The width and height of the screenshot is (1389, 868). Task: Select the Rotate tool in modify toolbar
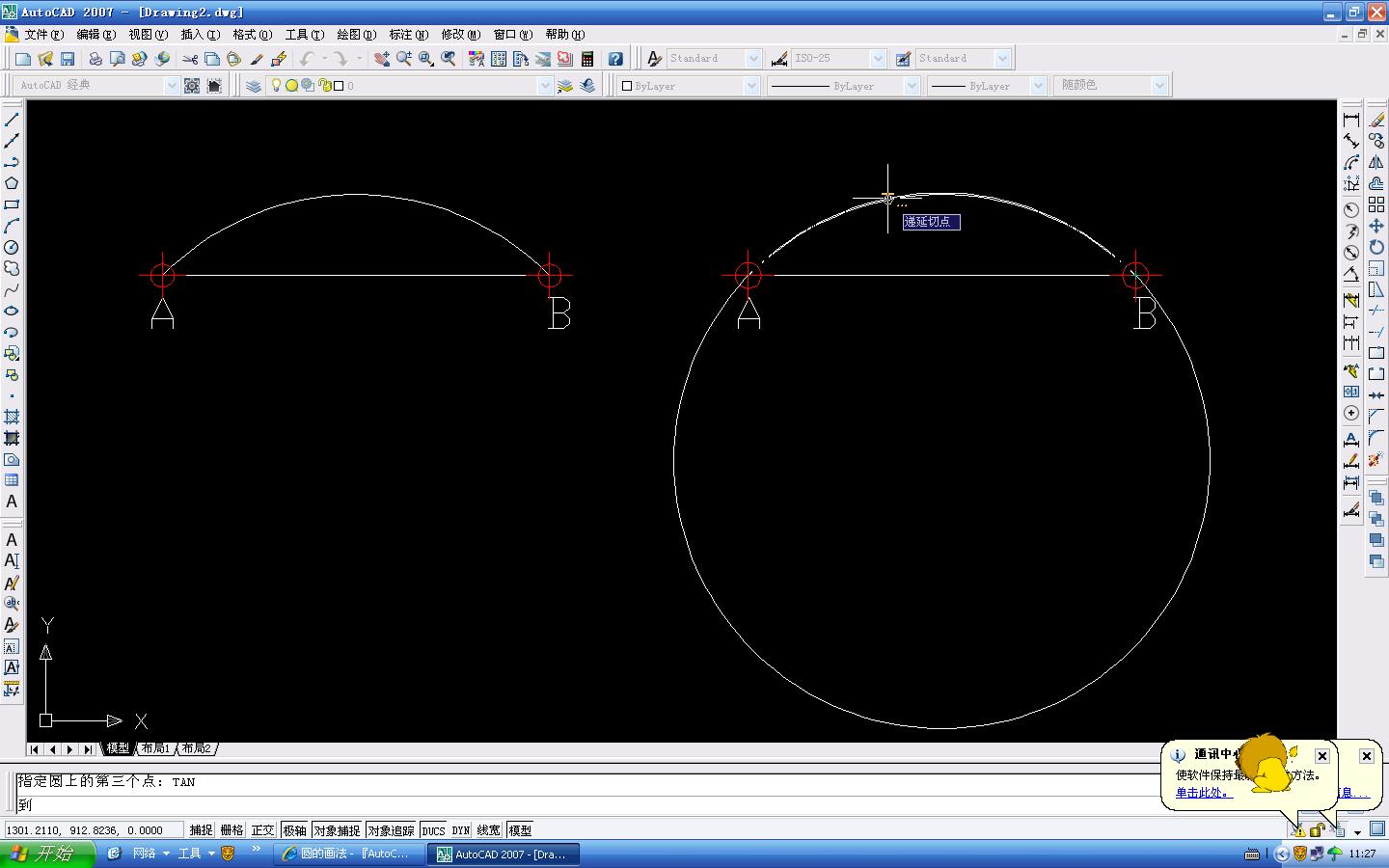click(1376, 247)
